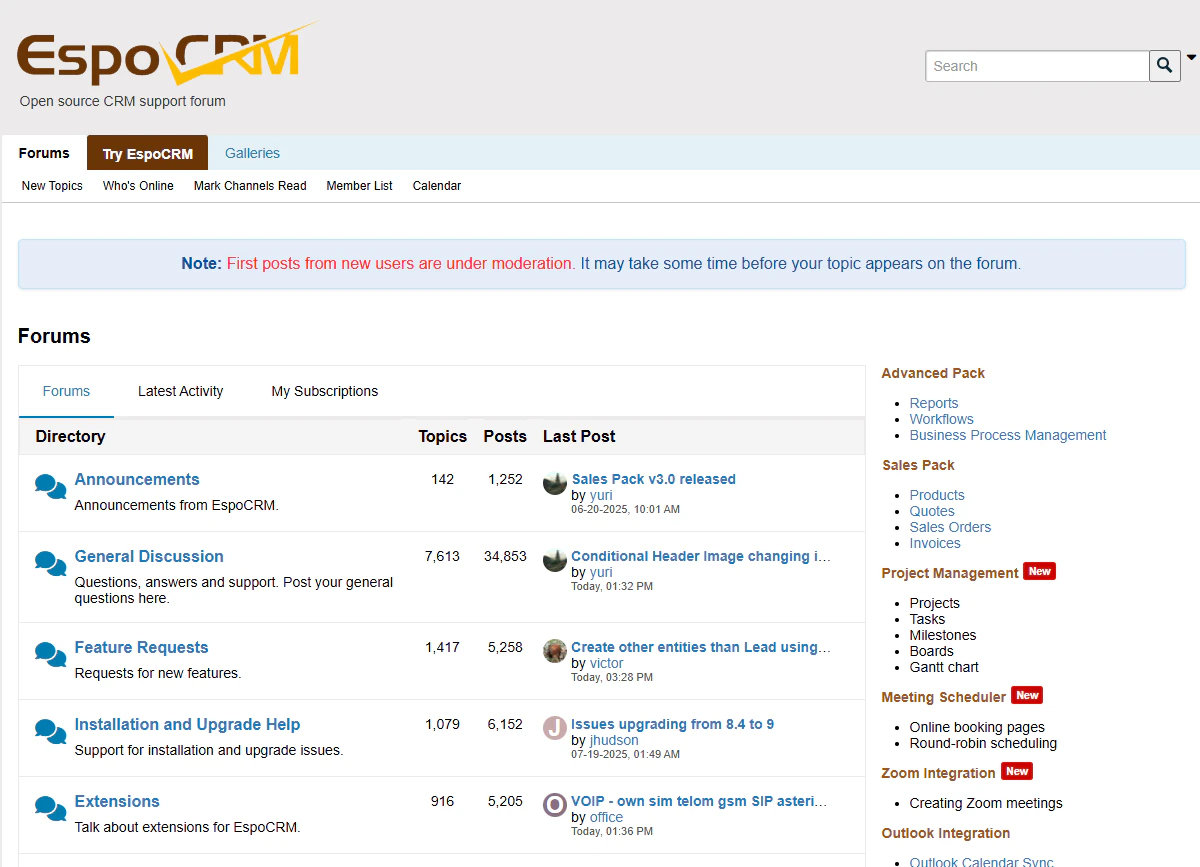This screenshot has height=867, width=1200.
Task: Click victor's avatar in Feature Requests row
Action: pos(555,651)
